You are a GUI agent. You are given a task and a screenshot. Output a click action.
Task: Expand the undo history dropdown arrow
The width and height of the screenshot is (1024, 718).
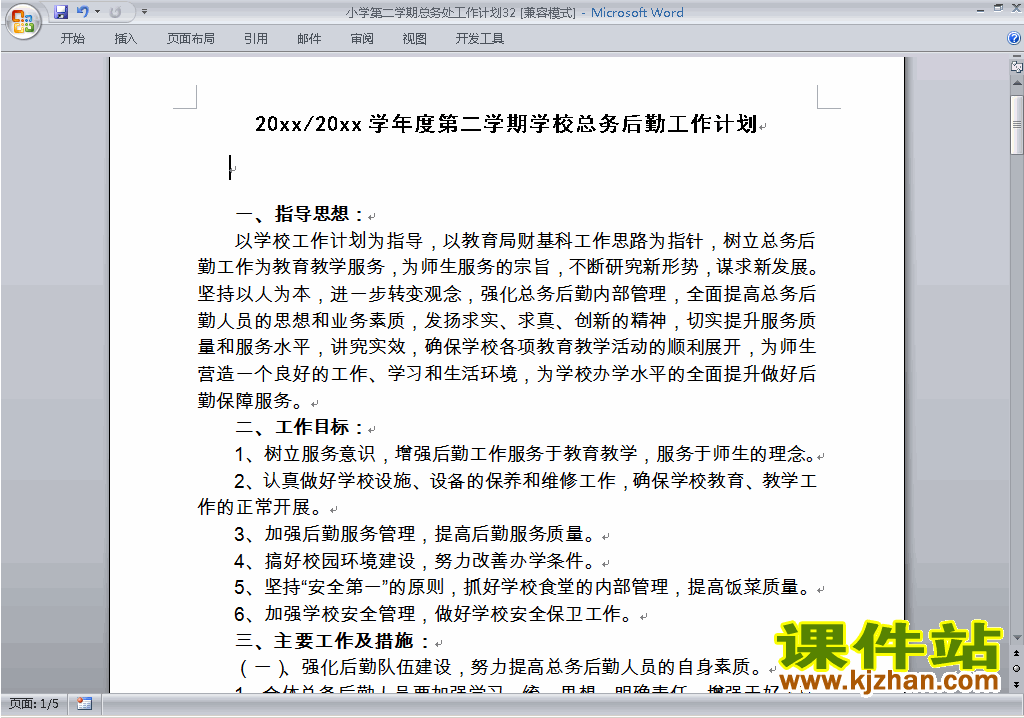(x=97, y=12)
